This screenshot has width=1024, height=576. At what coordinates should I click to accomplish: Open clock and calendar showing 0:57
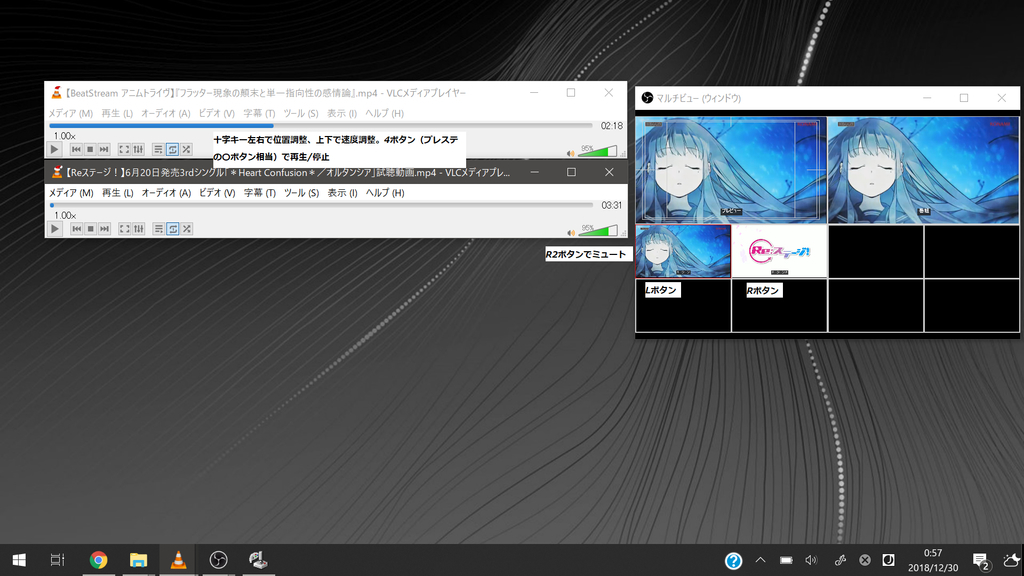coord(933,560)
